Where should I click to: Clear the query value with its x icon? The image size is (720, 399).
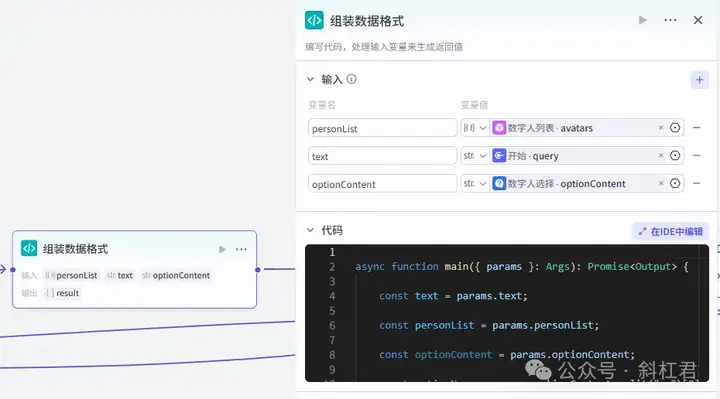[x=661, y=156]
